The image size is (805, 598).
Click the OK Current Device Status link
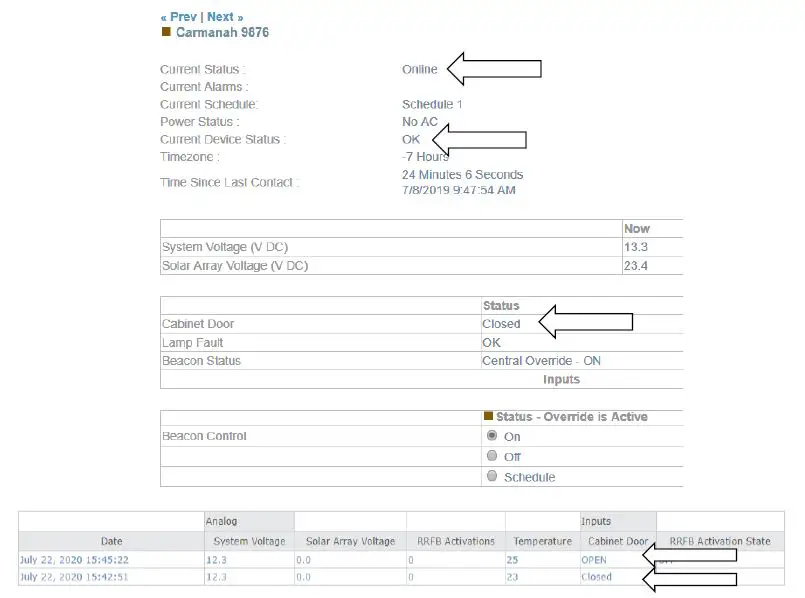tap(411, 139)
